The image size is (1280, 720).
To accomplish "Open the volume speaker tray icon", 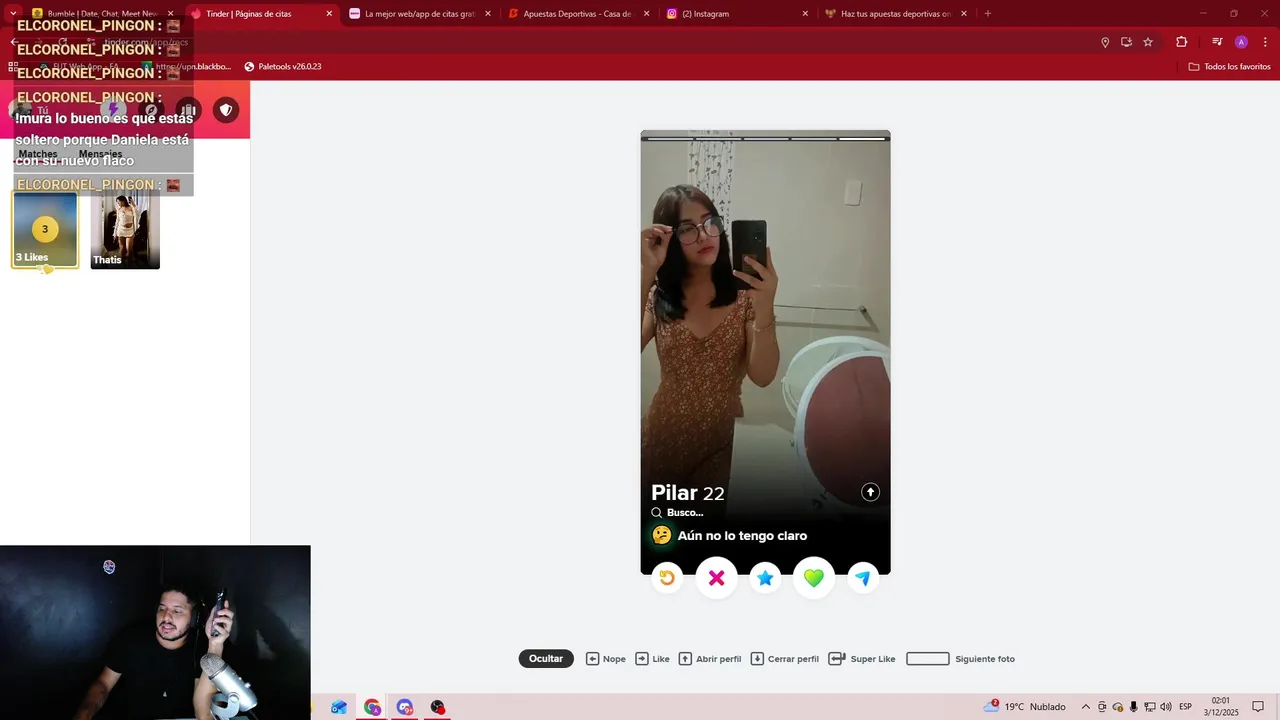I will pos(1166,707).
